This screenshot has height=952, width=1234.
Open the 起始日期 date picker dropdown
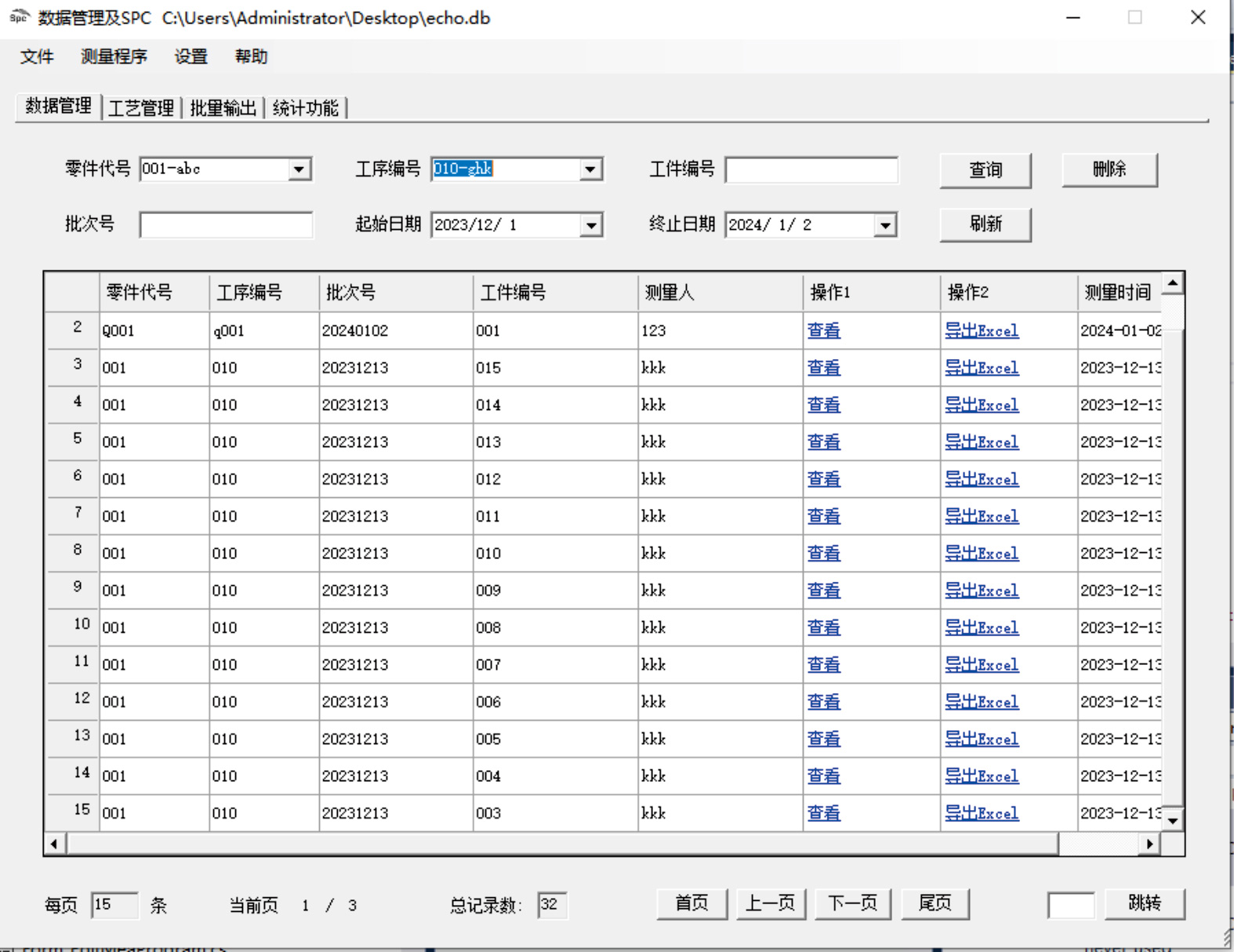591,226
